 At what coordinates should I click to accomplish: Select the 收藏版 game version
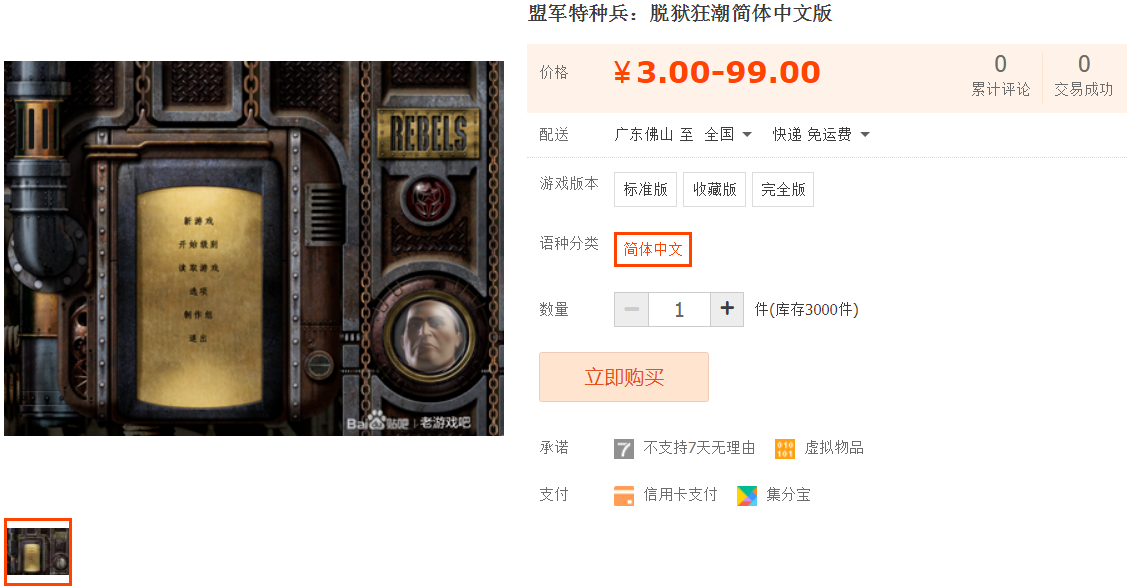(x=714, y=189)
